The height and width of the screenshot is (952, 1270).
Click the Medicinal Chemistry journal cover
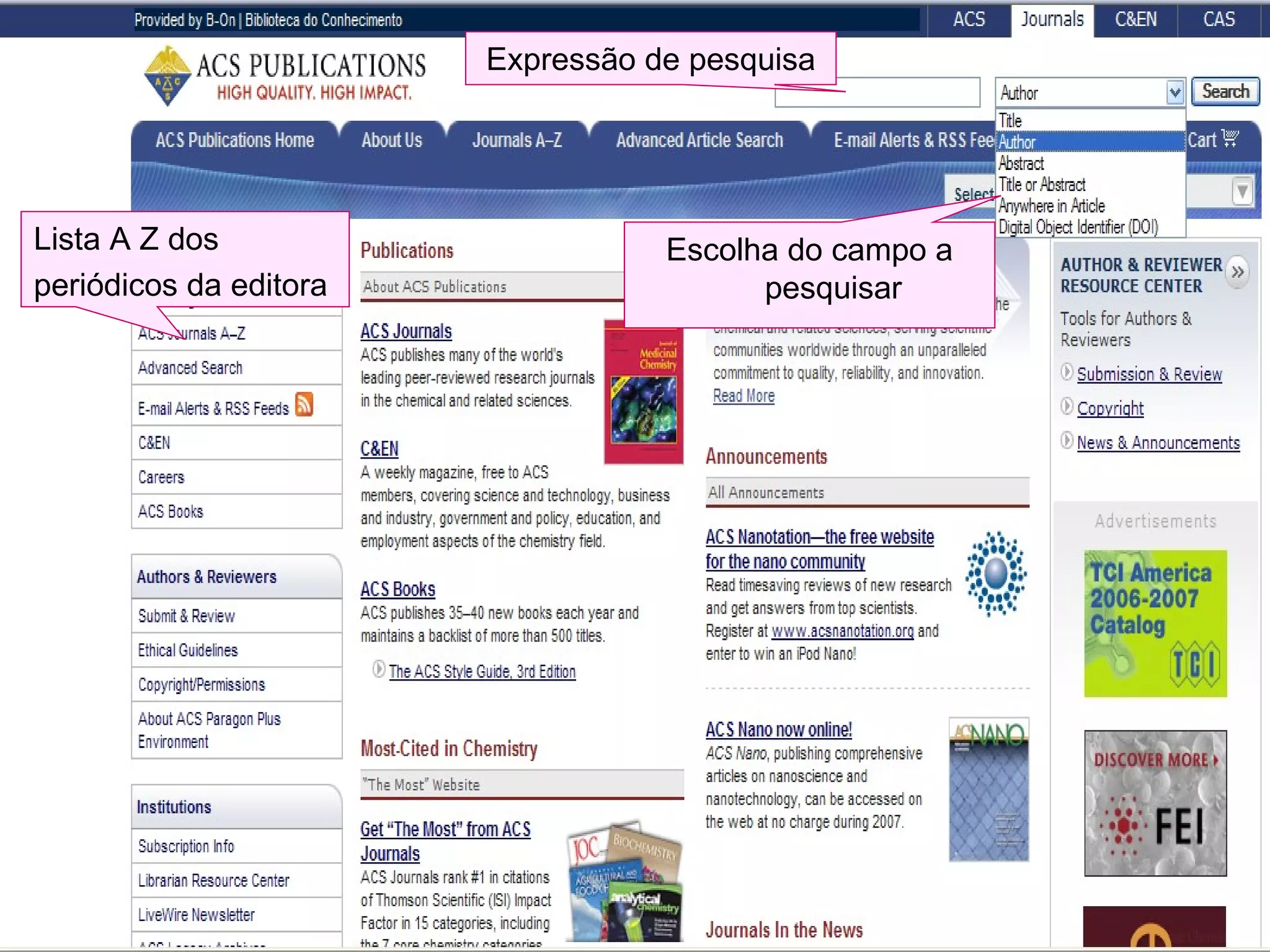click(644, 392)
